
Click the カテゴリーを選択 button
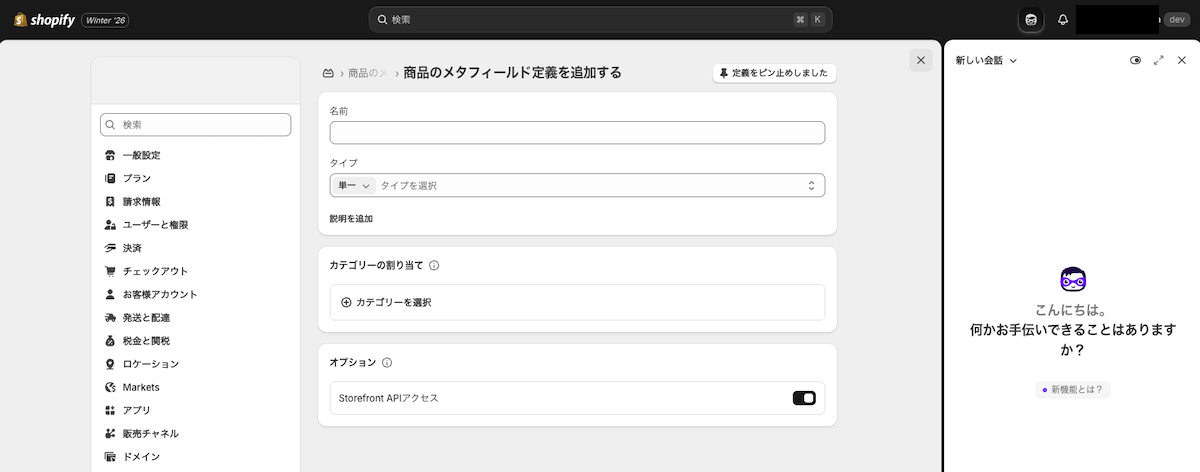click(577, 302)
